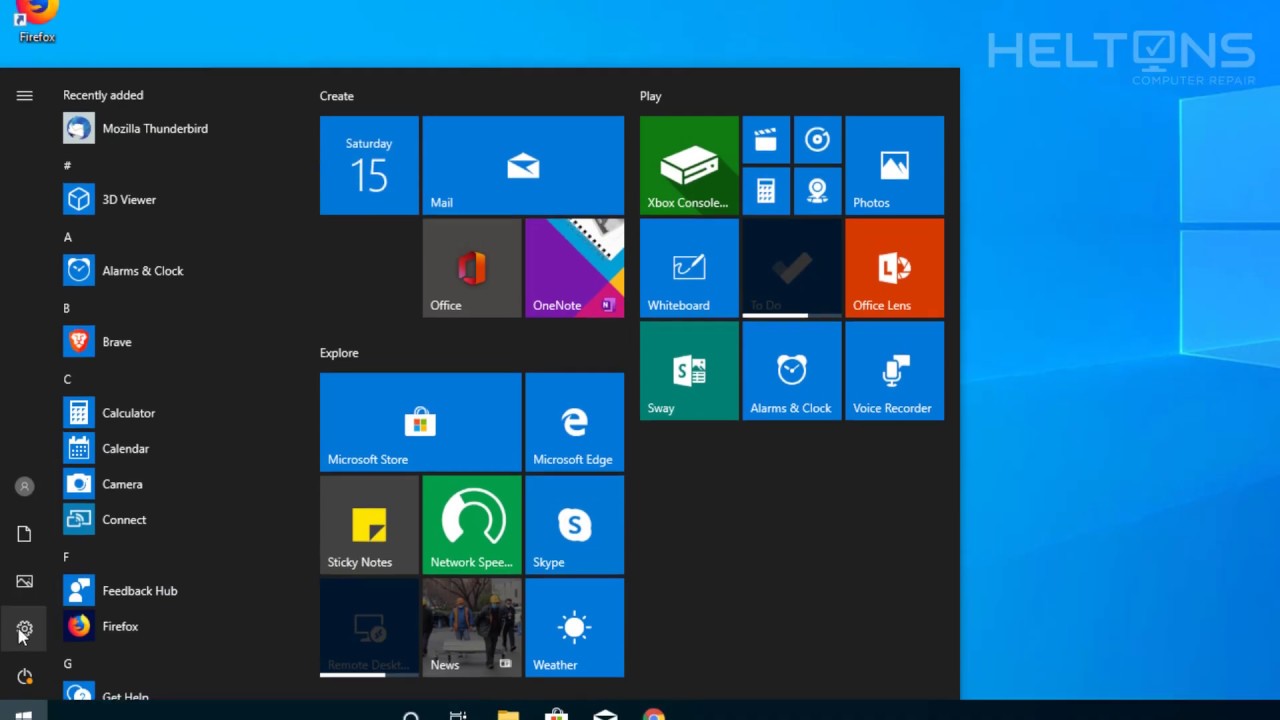Open the Calculator small tile in Play

coord(766,191)
